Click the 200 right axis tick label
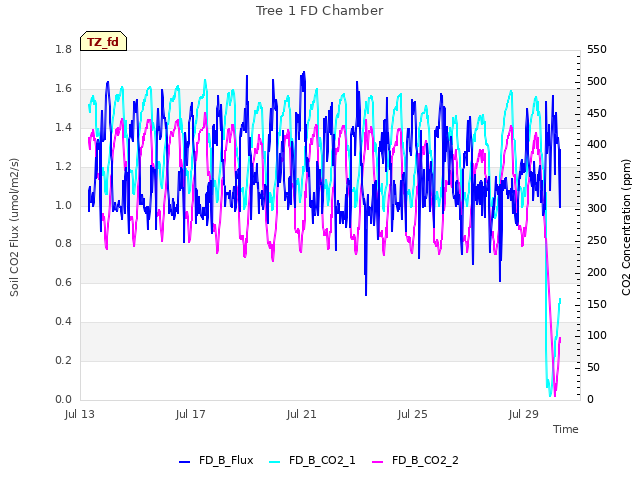The image size is (640, 480). pyautogui.click(x=597, y=272)
